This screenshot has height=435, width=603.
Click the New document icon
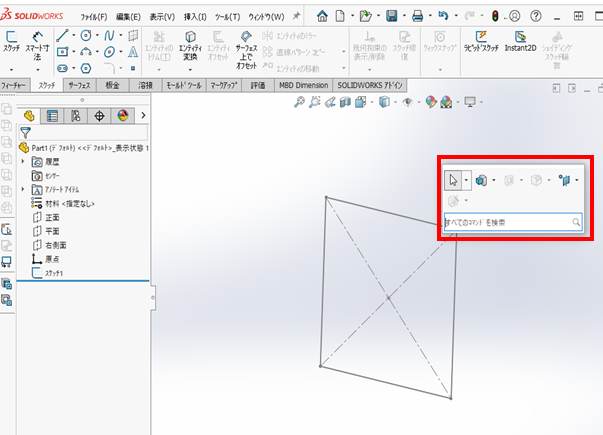pos(340,16)
